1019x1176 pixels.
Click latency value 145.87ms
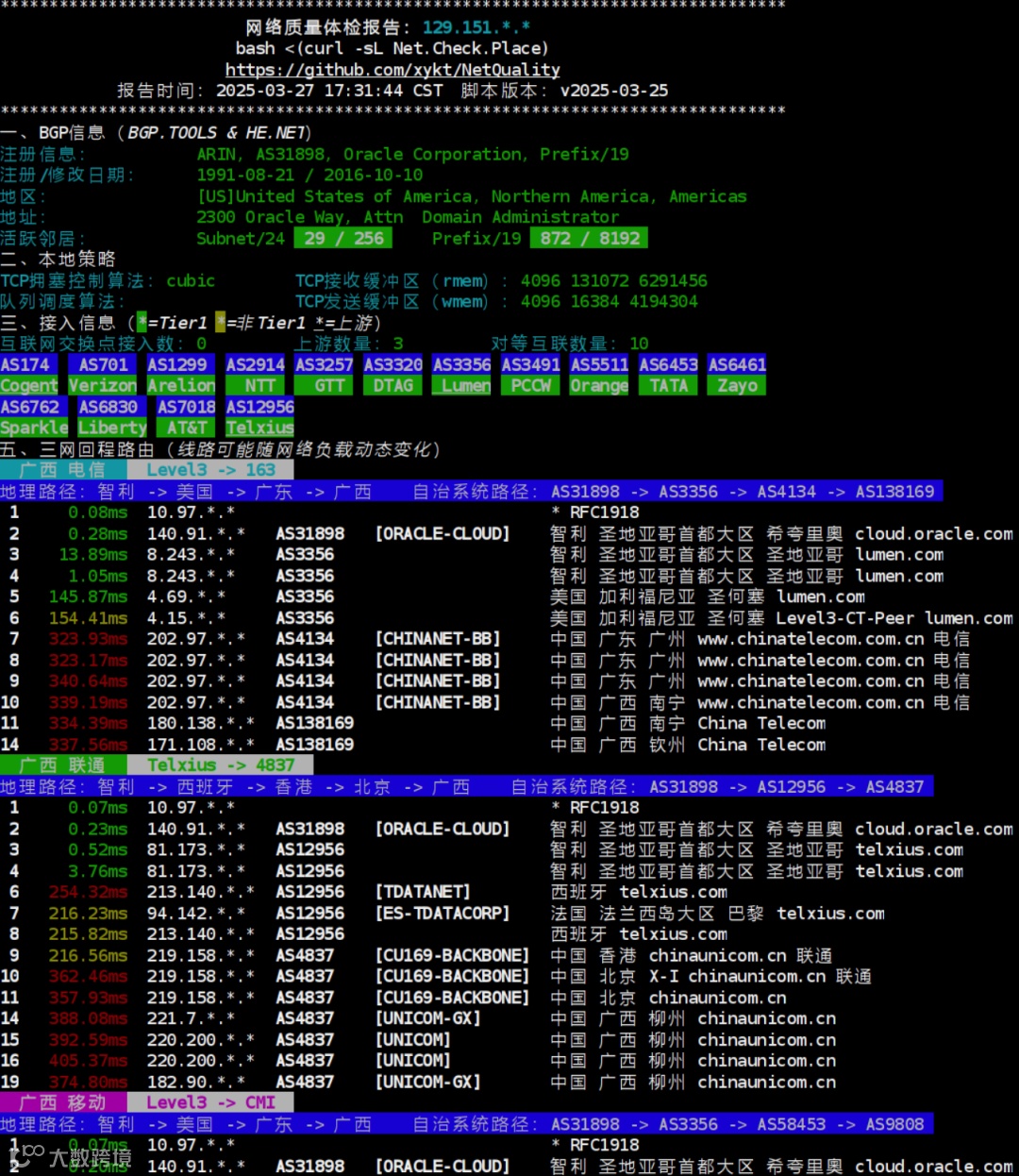pos(88,596)
